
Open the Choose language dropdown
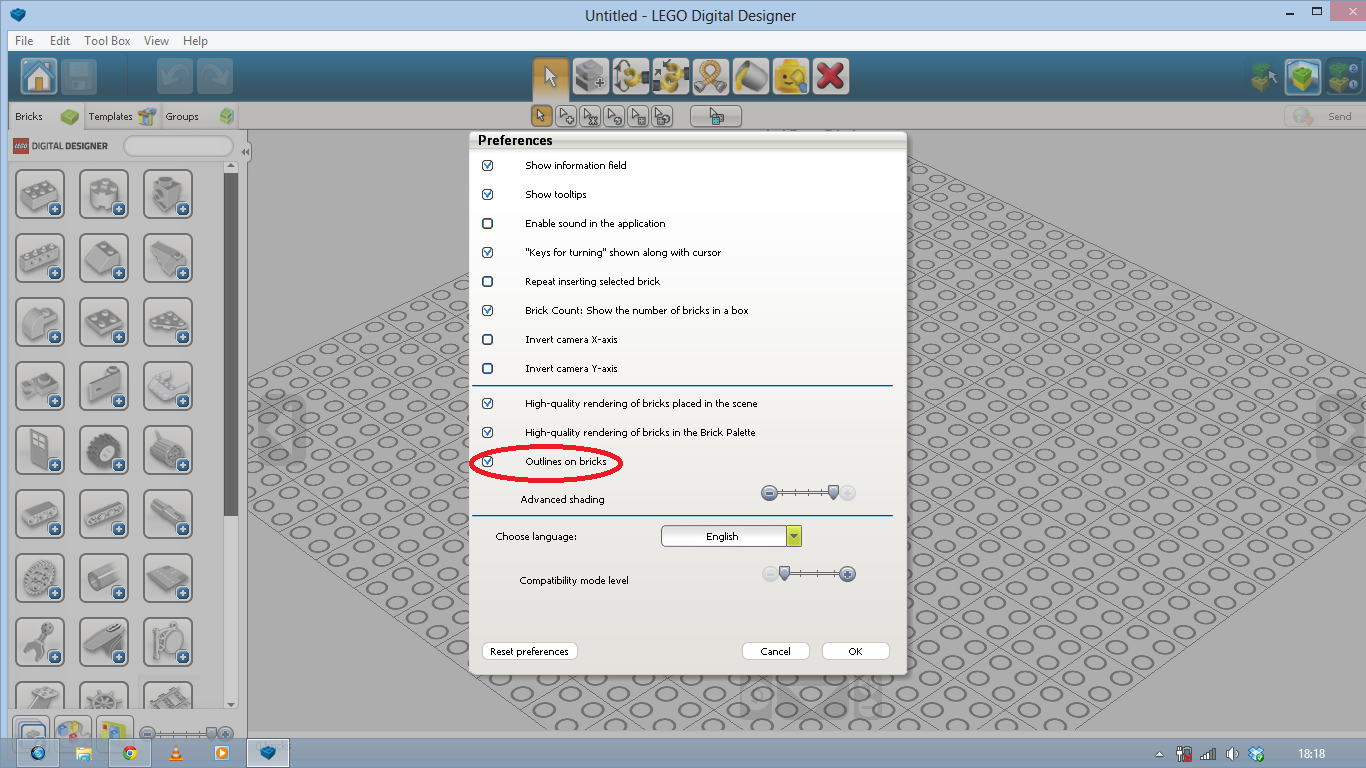tap(732, 536)
